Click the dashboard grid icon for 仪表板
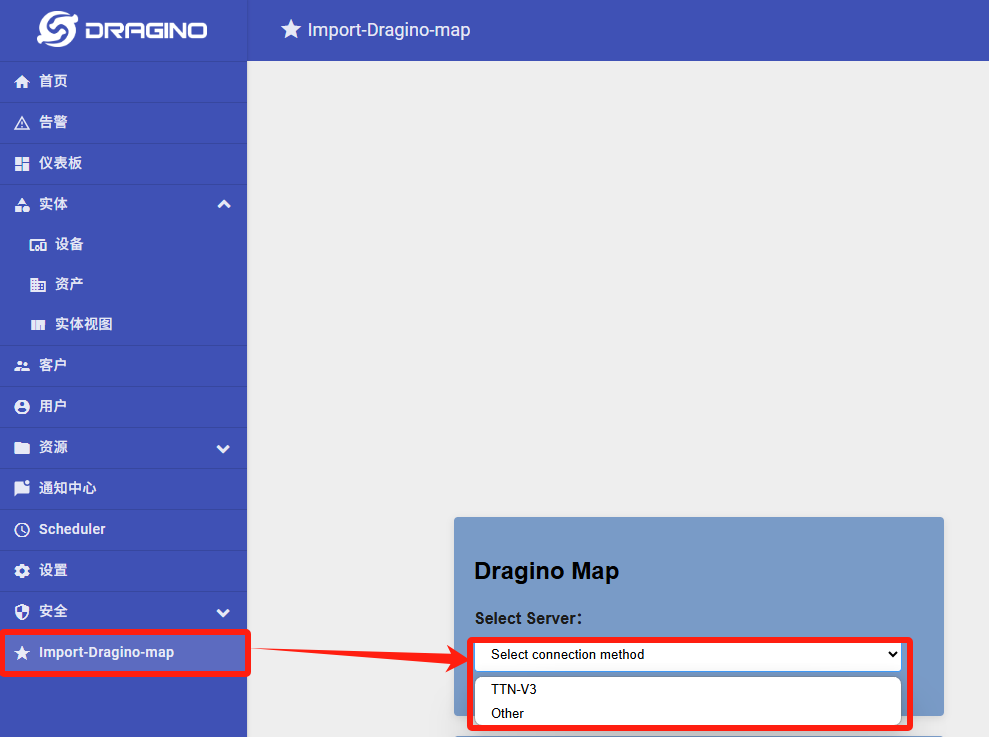 (22, 164)
